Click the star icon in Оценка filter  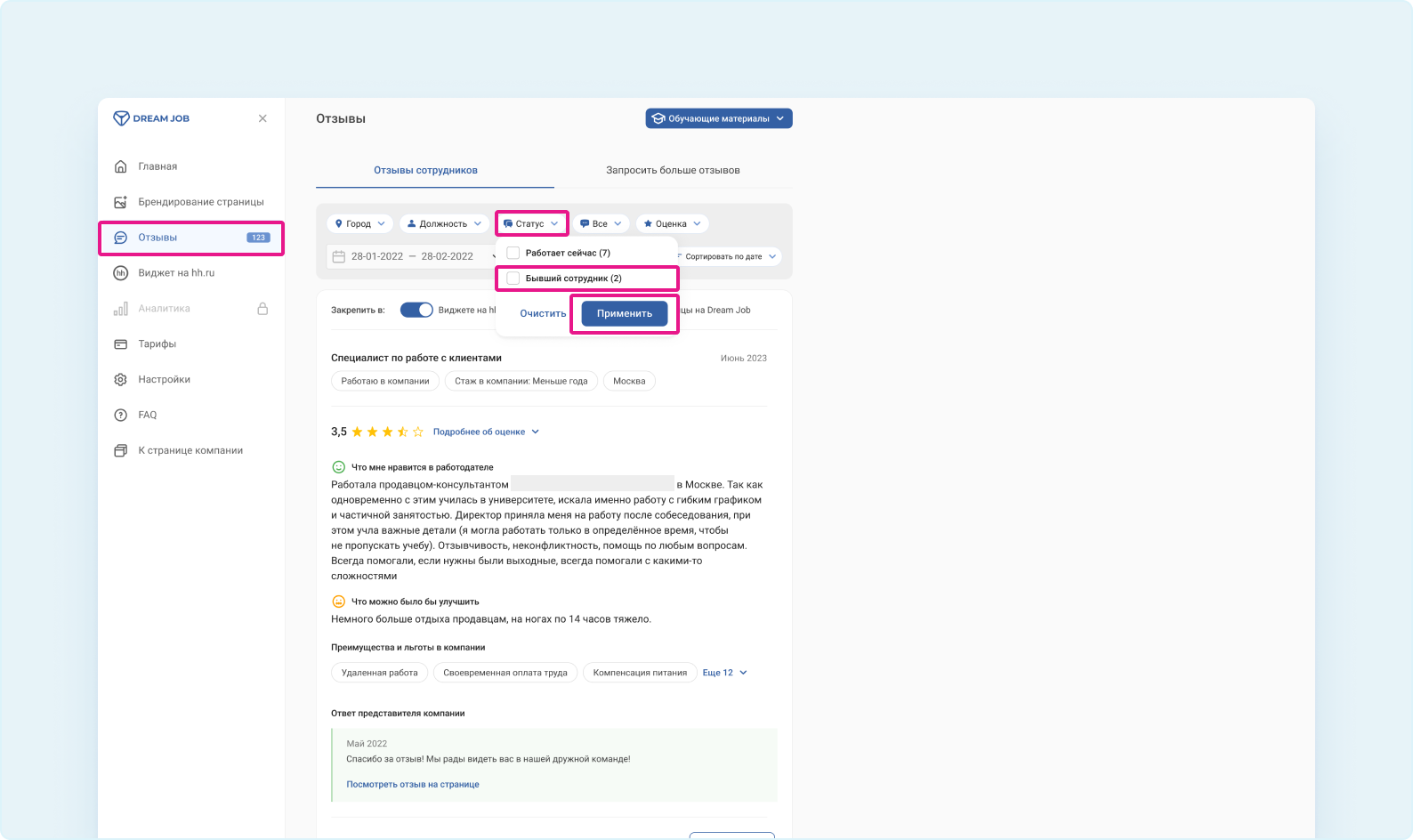pyautogui.click(x=648, y=224)
